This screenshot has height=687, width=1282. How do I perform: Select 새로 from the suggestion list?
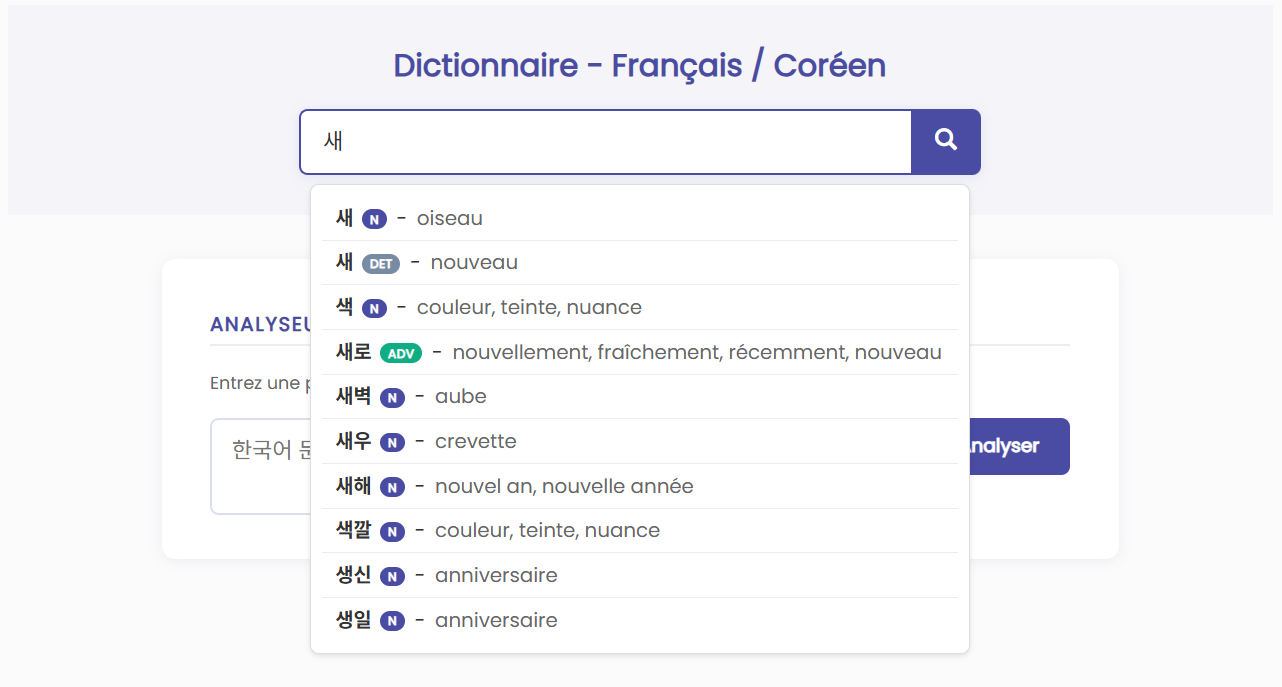pos(640,352)
